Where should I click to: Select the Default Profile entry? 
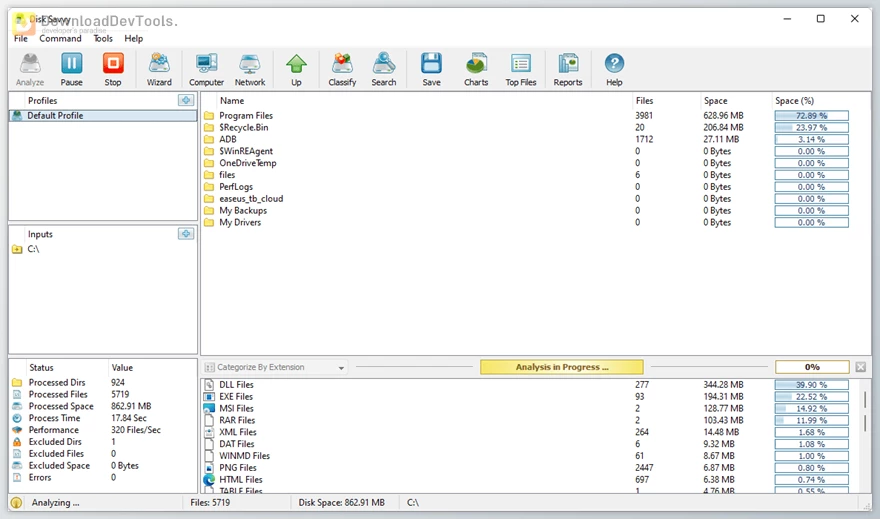(103, 116)
